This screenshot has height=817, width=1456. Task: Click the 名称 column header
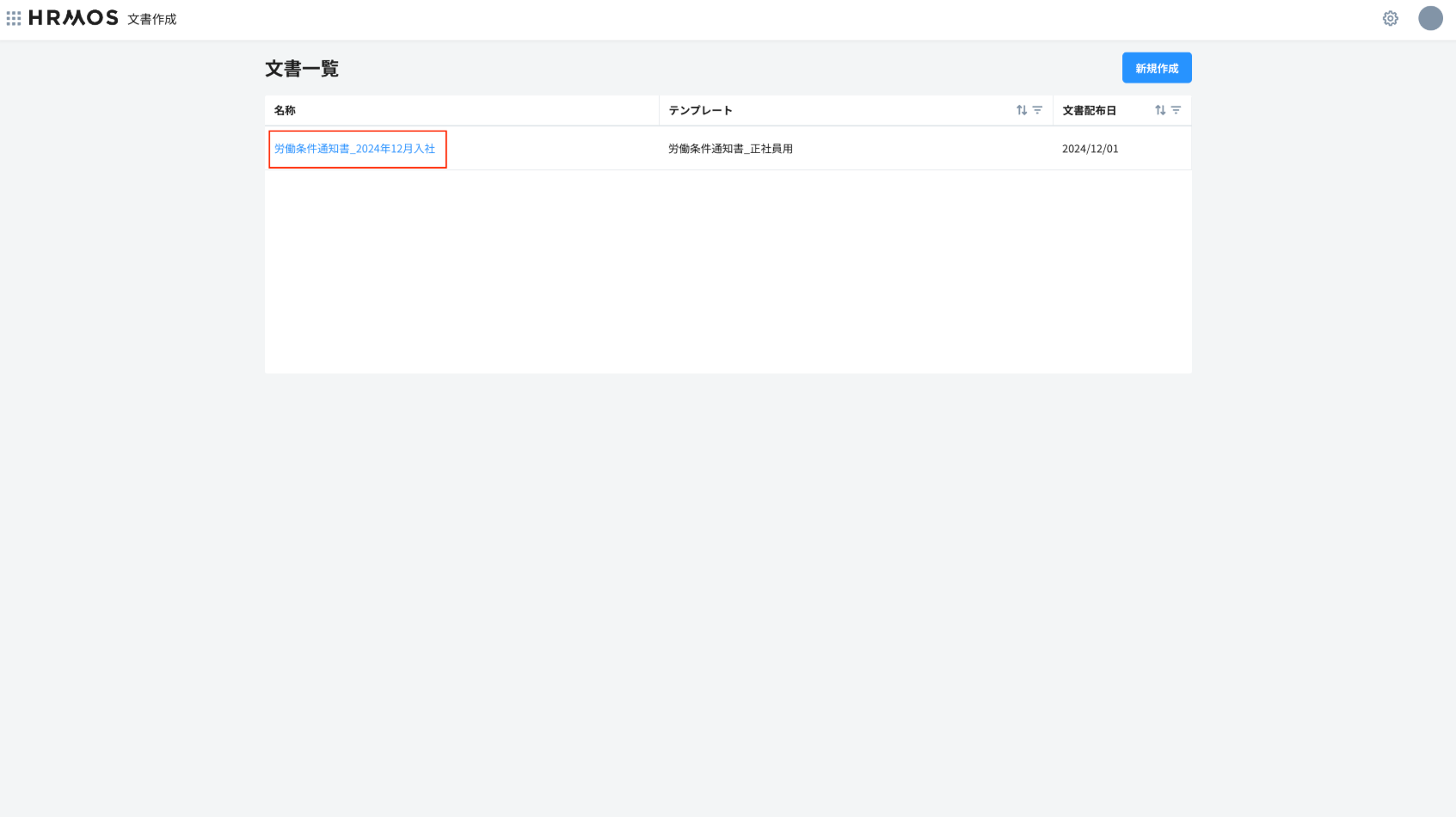(x=285, y=110)
